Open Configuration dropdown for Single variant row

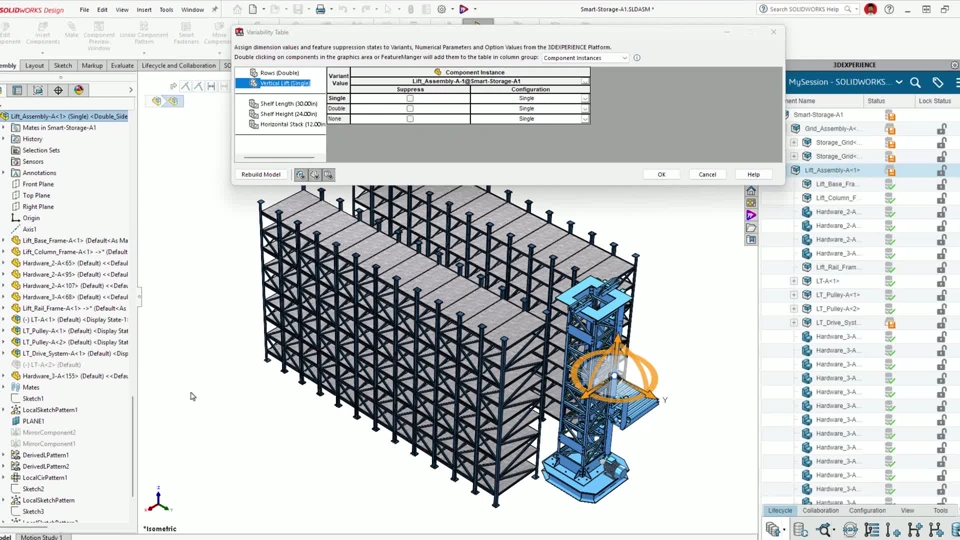point(585,99)
